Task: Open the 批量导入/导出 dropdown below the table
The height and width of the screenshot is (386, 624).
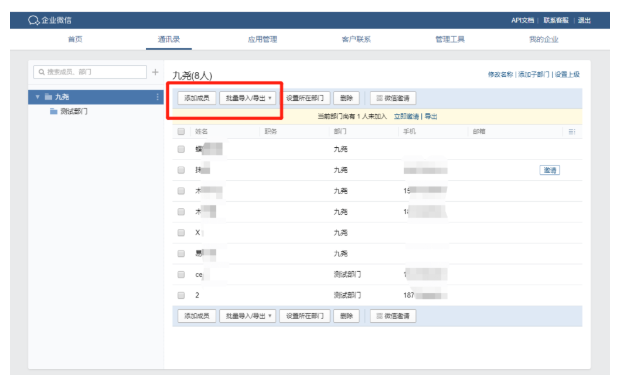Action: (248, 316)
